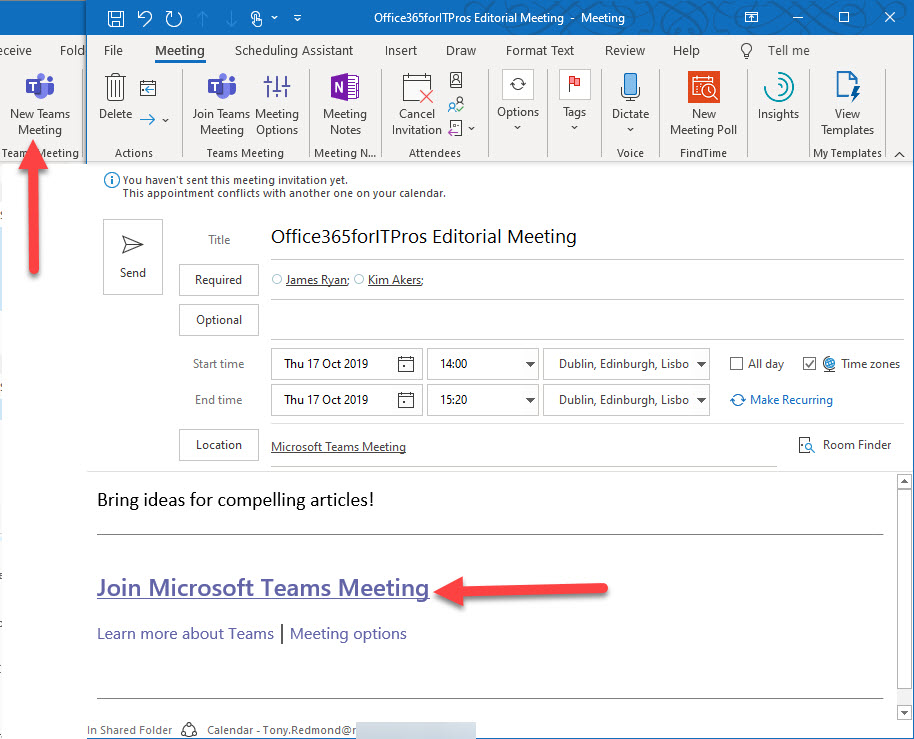Open start time zone dropdown
This screenshot has width=914, height=739.
701,364
